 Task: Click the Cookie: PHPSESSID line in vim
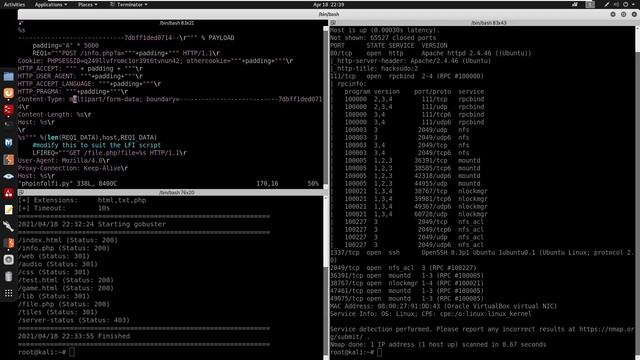coord(156,61)
